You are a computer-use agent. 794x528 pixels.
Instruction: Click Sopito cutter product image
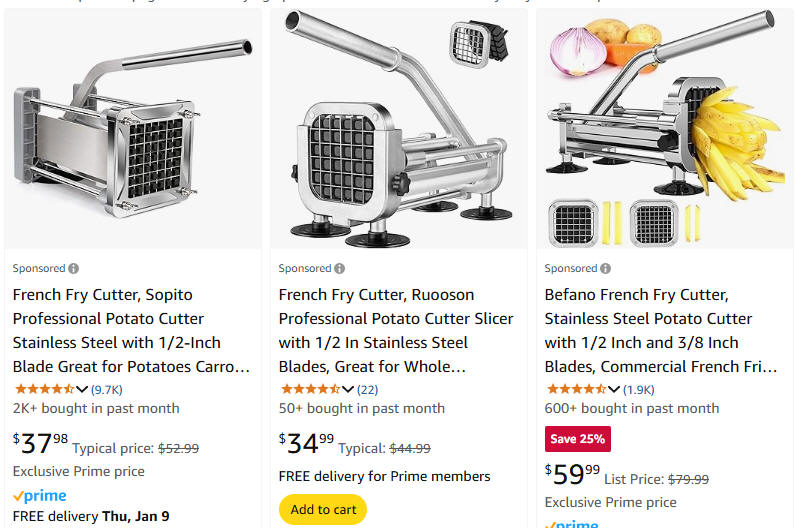pyautogui.click(x=133, y=128)
